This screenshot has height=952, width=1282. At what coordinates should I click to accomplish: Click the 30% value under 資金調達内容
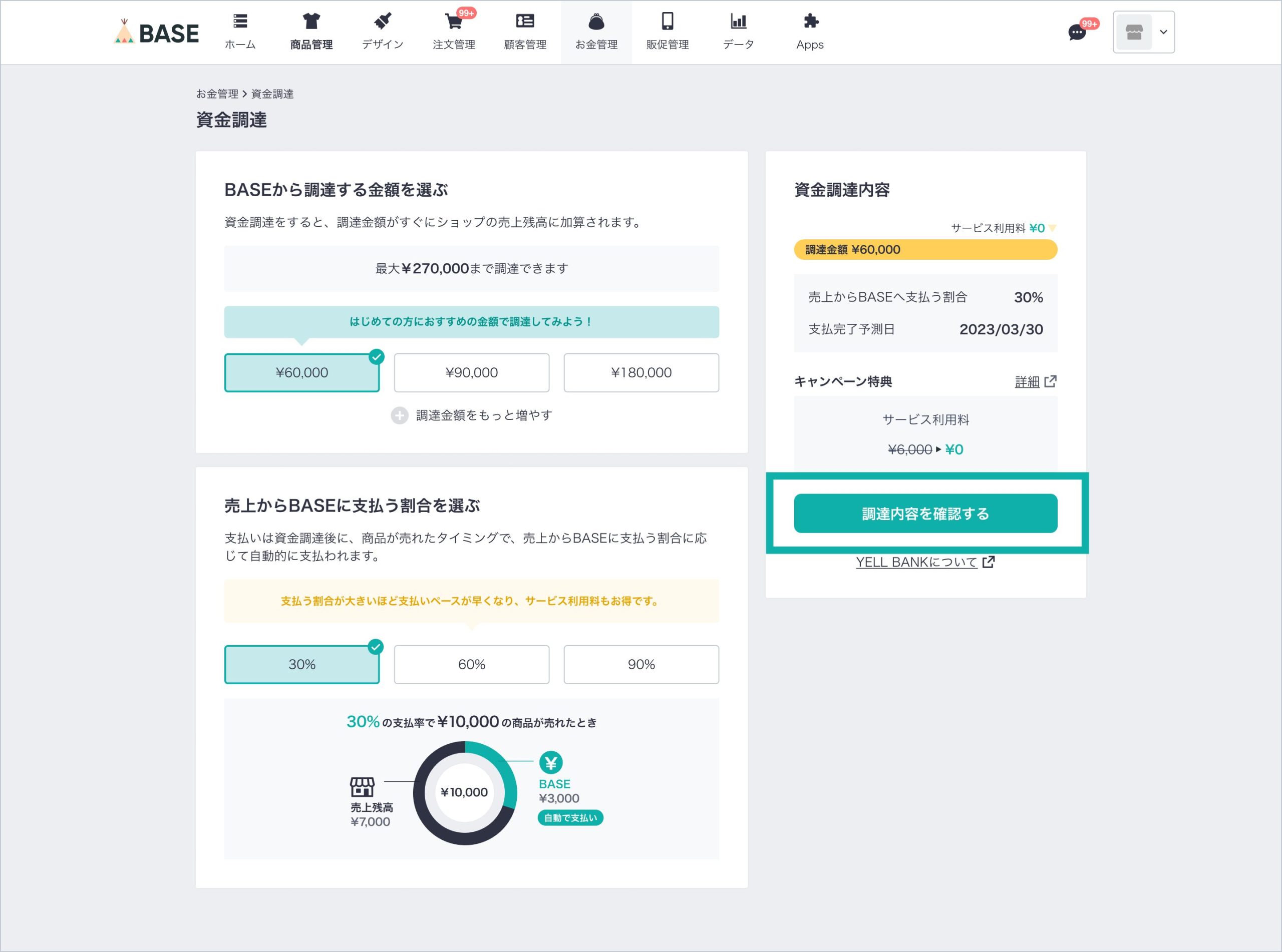click(1029, 298)
